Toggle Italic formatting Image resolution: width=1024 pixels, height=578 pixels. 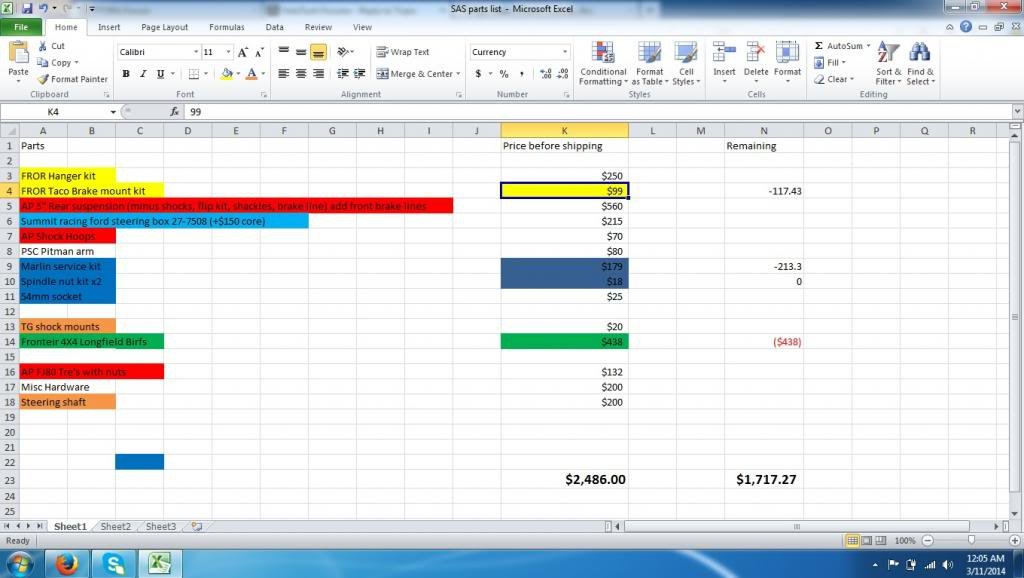143,74
